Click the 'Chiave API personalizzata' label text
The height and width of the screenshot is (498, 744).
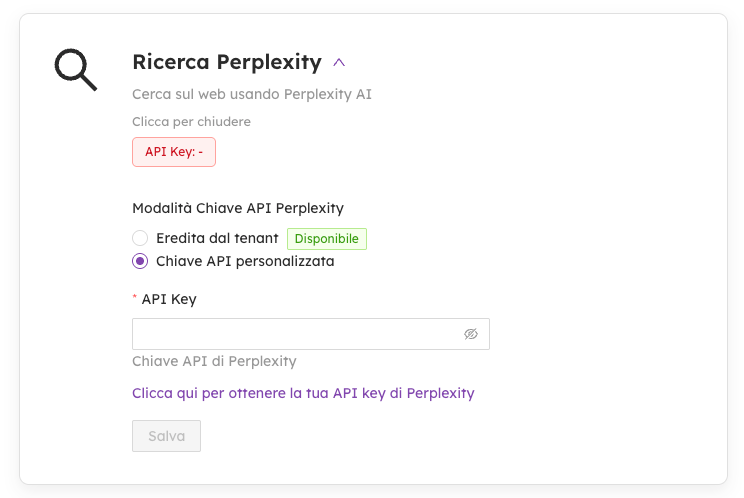(245, 262)
